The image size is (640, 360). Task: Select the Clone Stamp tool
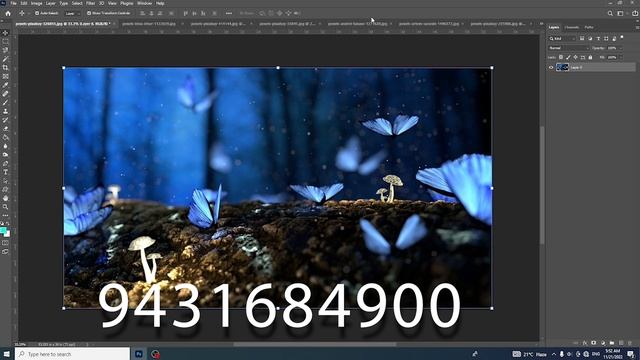tap(5, 111)
